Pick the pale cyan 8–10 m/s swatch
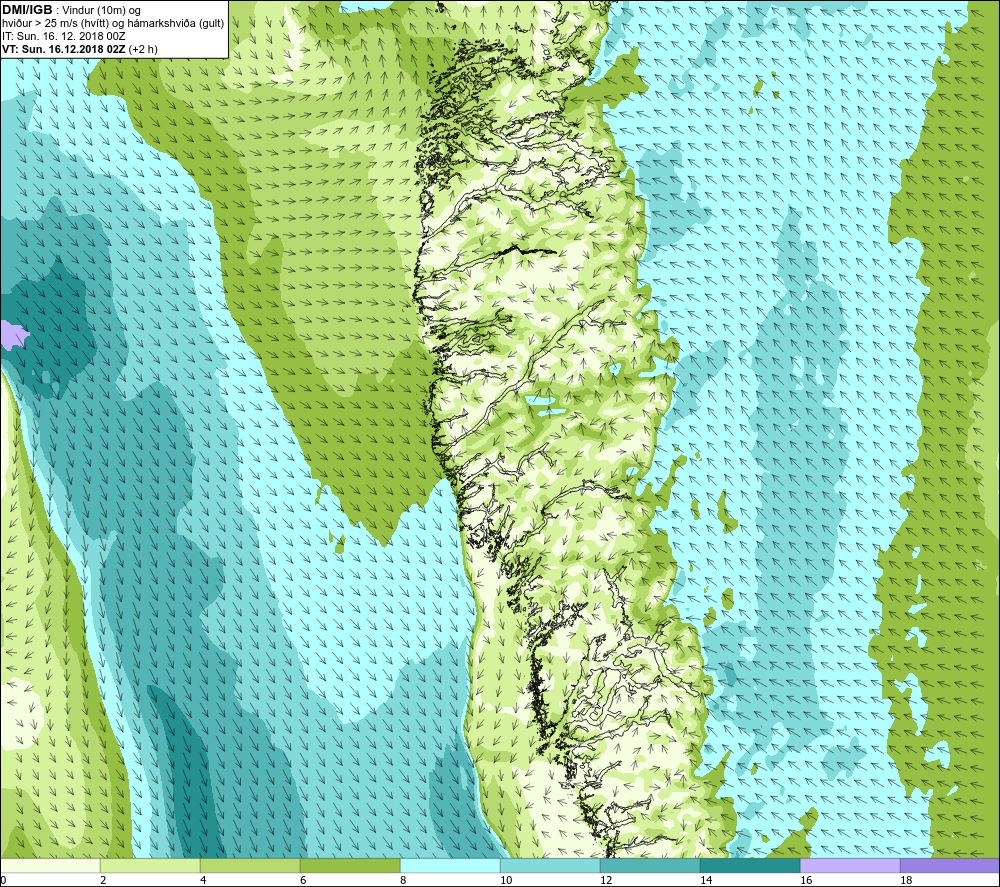Image resolution: width=1000 pixels, height=887 pixels. [450, 865]
